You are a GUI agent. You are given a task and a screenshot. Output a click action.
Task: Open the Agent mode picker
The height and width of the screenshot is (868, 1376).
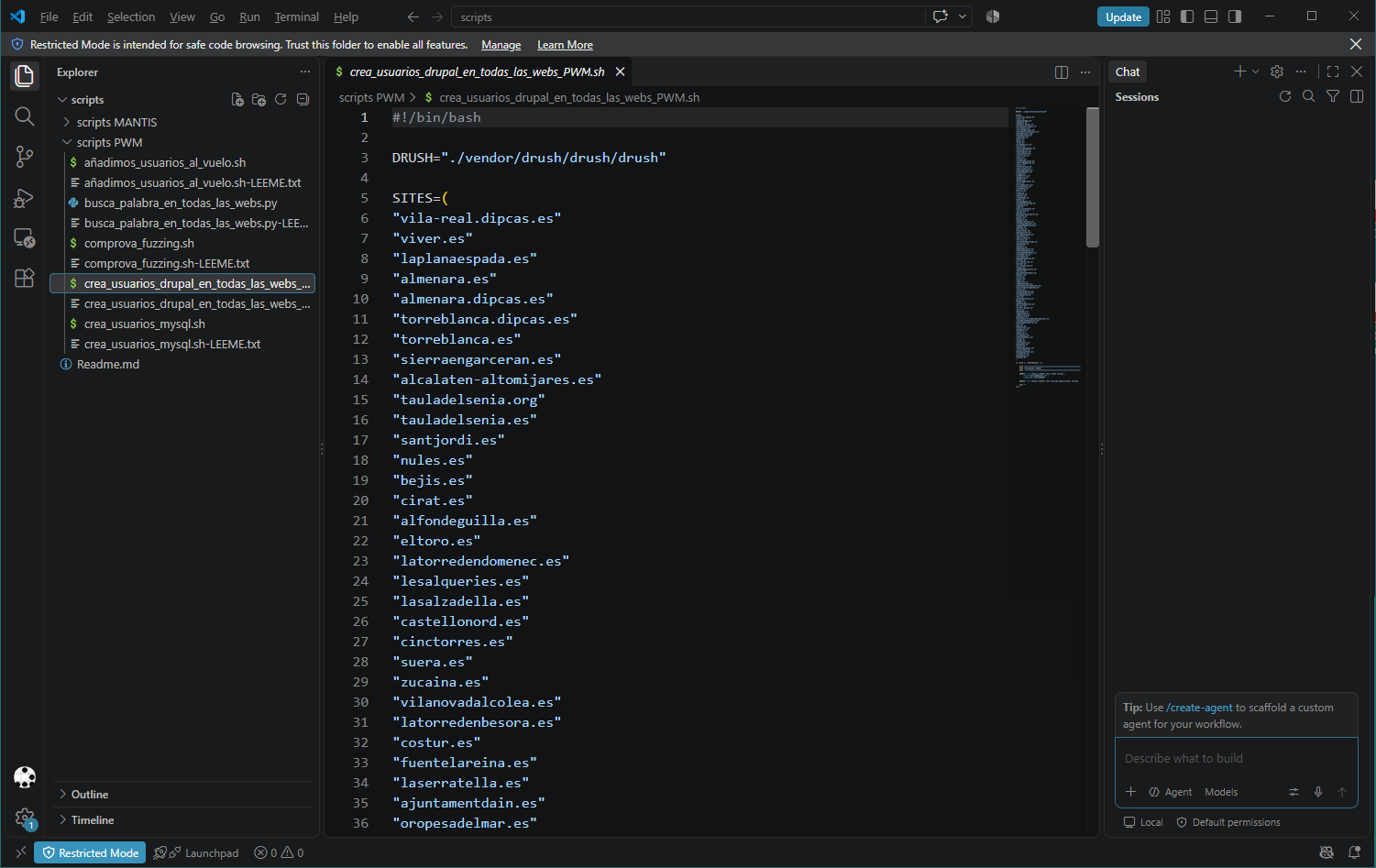[1171, 792]
